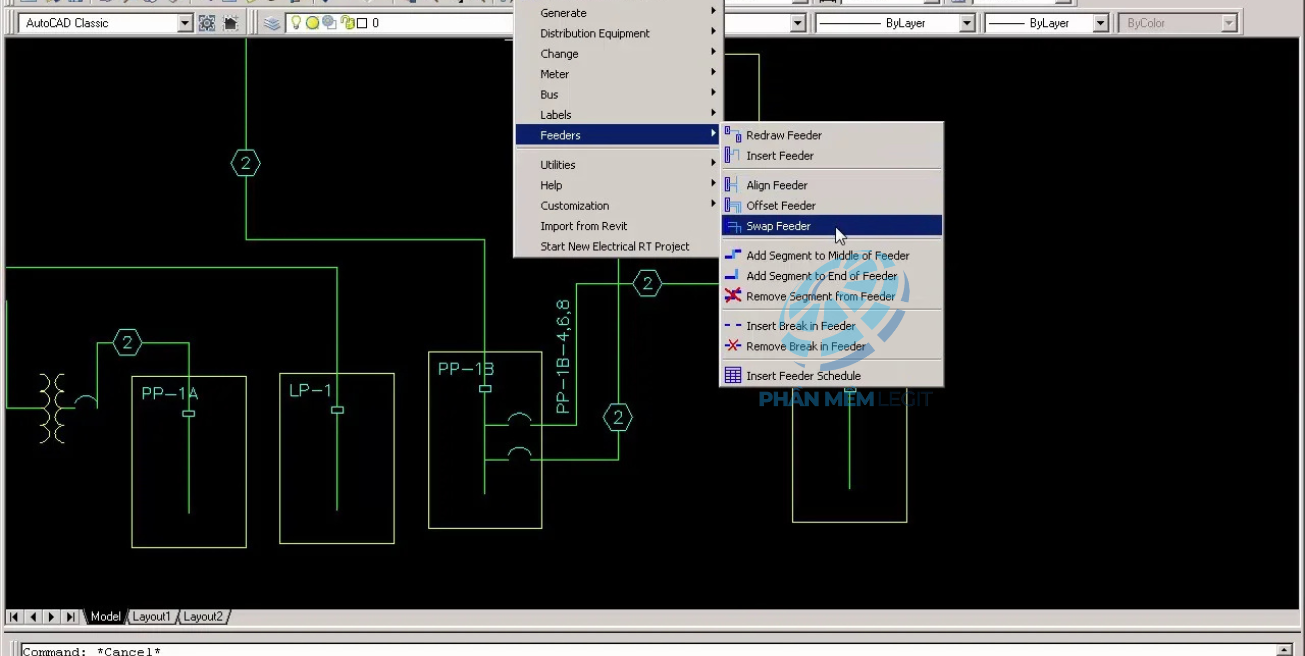This screenshot has height=656, width=1305.
Task: Expand the Distribution Equipment submenu
Action: (618, 33)
